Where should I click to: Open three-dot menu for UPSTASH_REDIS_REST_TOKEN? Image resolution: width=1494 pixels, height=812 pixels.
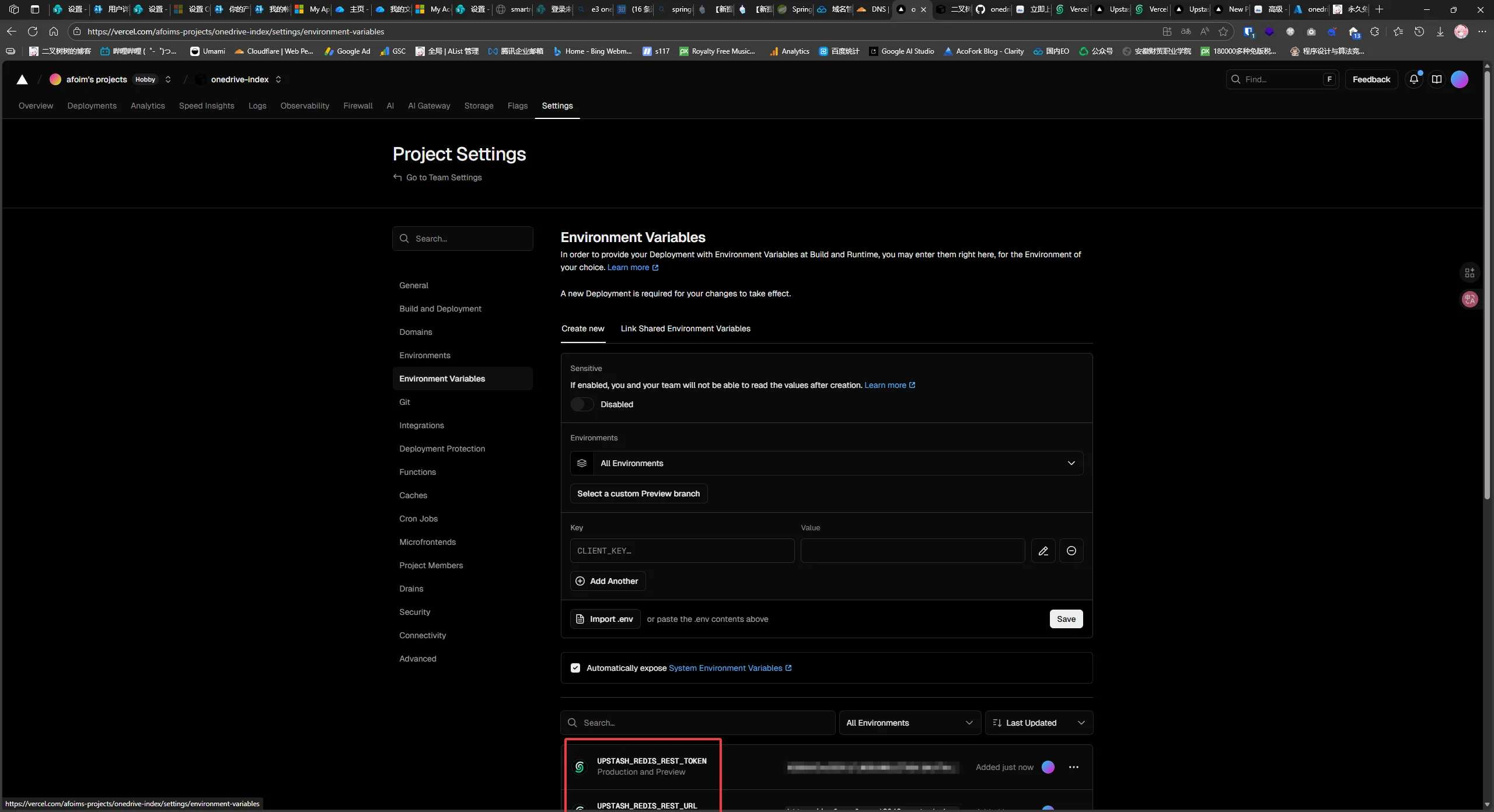click(1073, 767)
